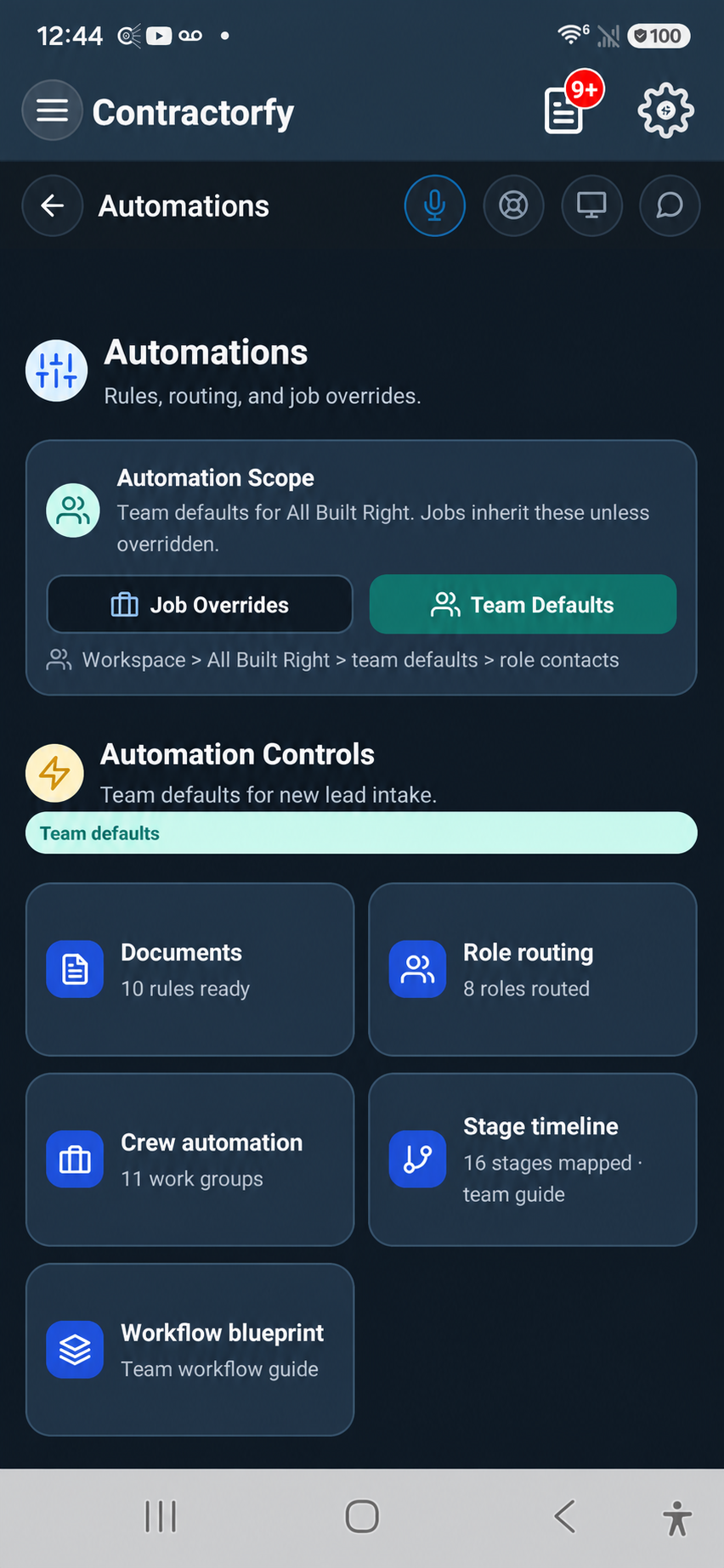Open the hamburger navigation menu
This screenshot has width=724, height=1568.
(52, 110)
